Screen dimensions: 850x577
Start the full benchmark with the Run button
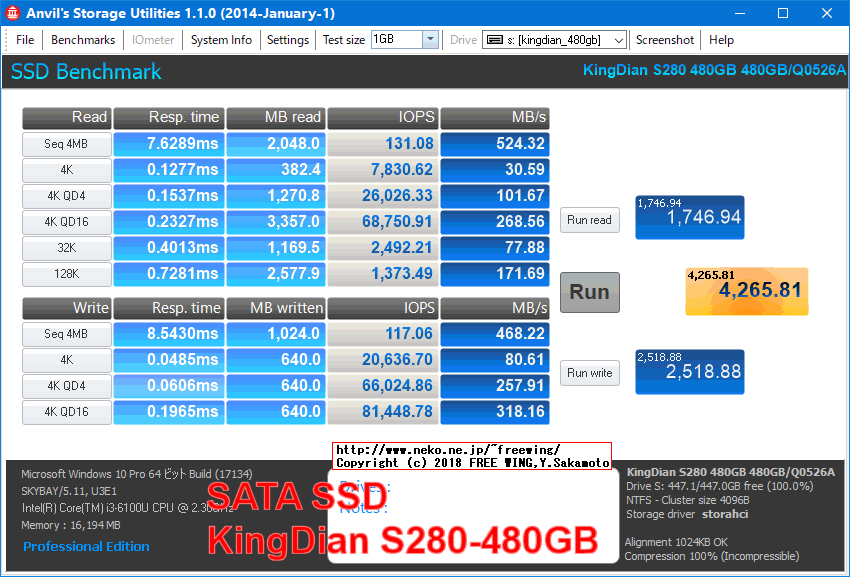click(589, 292)
